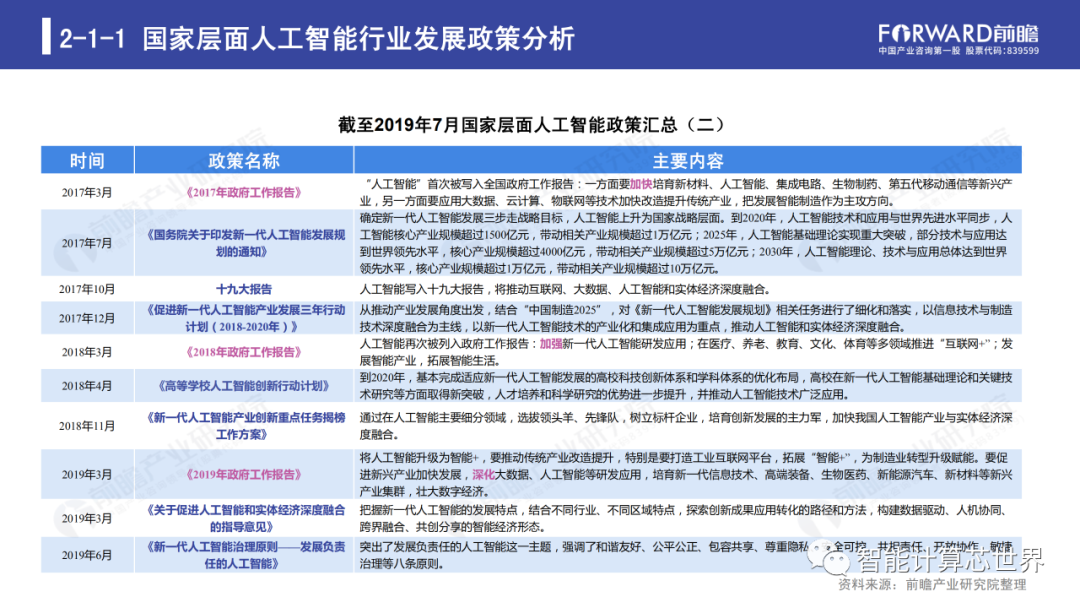Click the content starting 确定新一代人工智能发展三步走战略目标
Image resolution: width=1080 pixels, height=608 pixels.
point(686,243)
